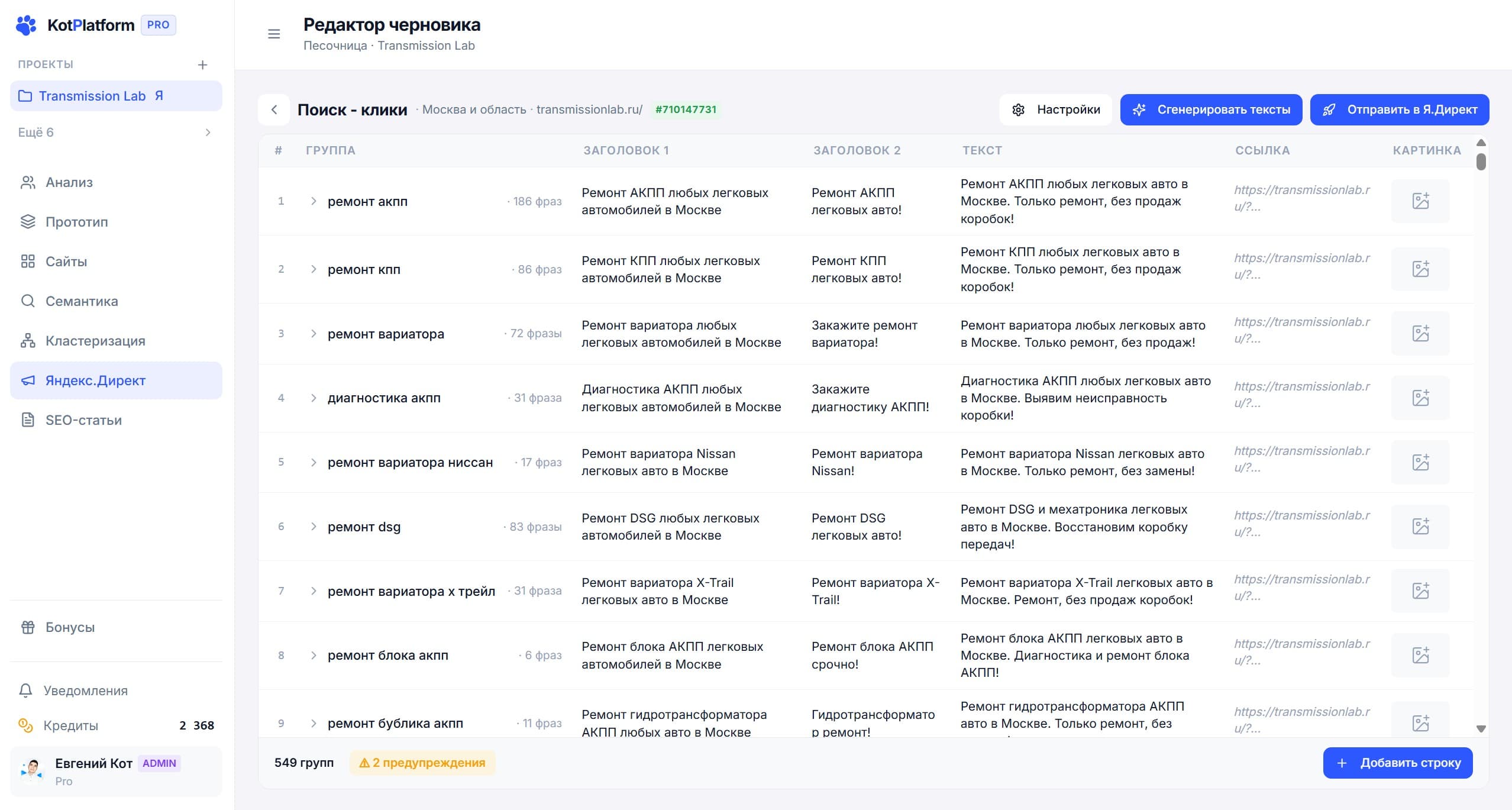Click the Бонусы gift icon

(28, 627)
